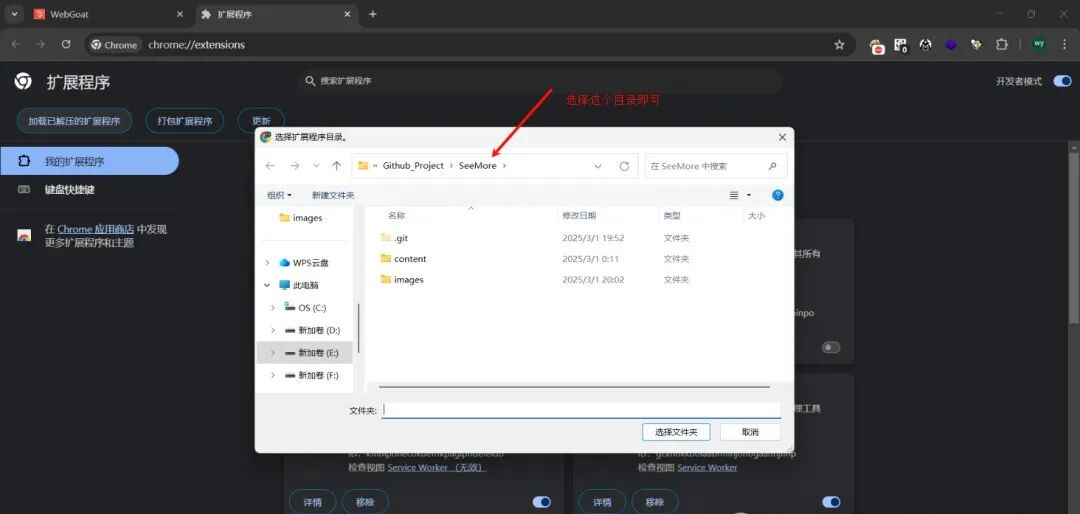The image size is (1080, 514).
Task: Click 移除 on the right extension card
Action: coord(654,502)
